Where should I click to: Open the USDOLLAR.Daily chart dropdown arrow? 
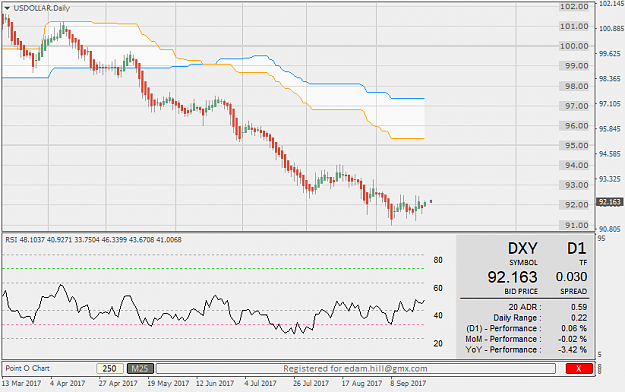click(7, 8)
